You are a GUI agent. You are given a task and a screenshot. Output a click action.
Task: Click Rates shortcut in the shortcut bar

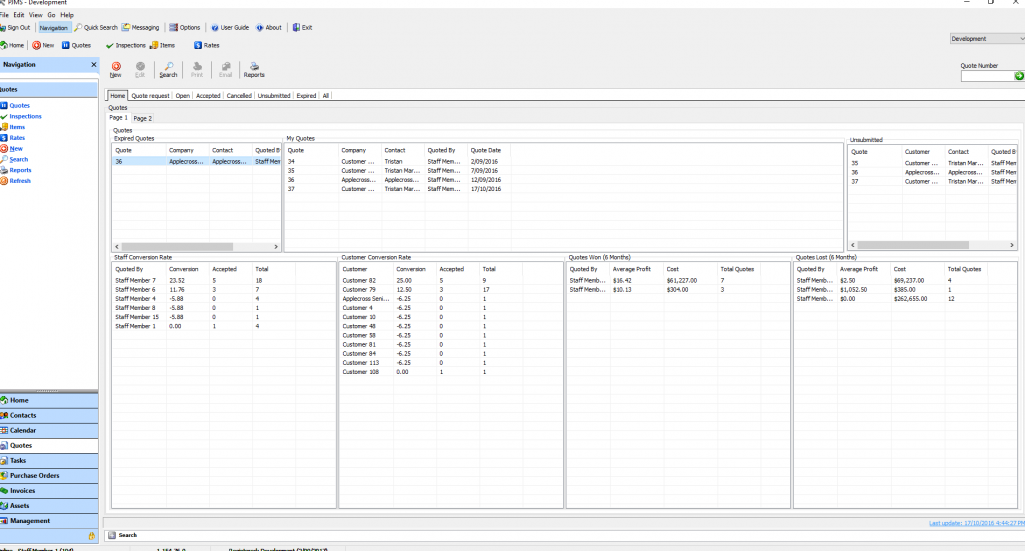tap(207, 45)
